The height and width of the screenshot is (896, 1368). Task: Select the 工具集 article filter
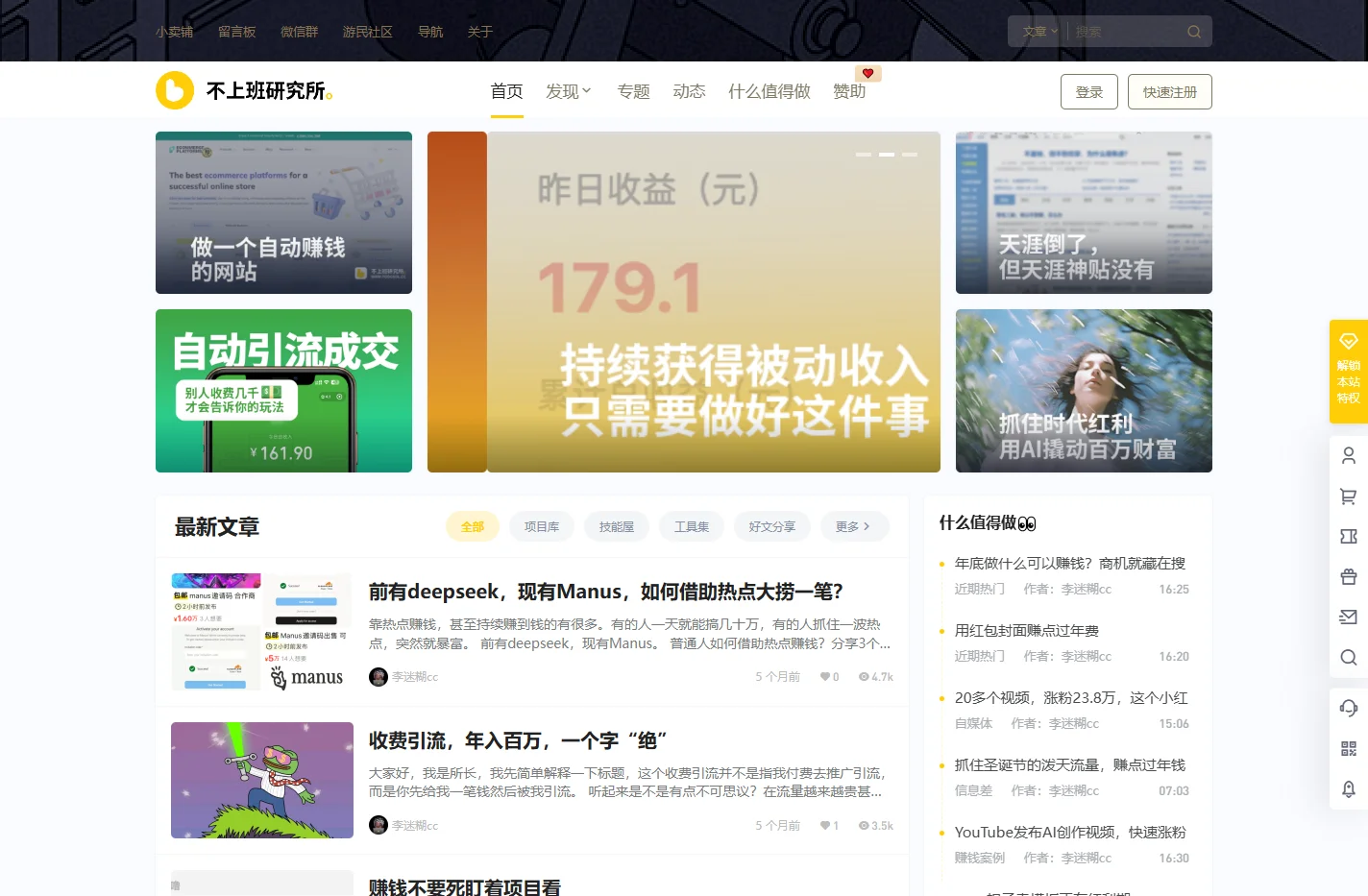click(692, 526)
